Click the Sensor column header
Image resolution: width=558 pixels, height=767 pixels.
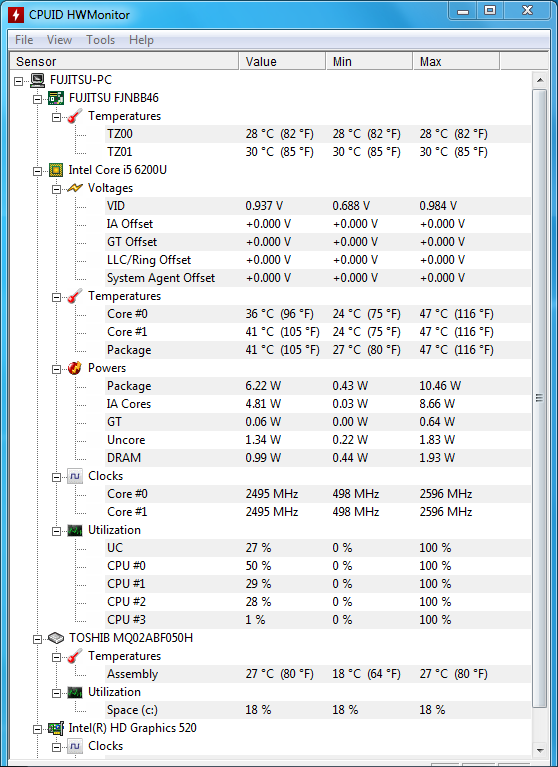(125, 62)
